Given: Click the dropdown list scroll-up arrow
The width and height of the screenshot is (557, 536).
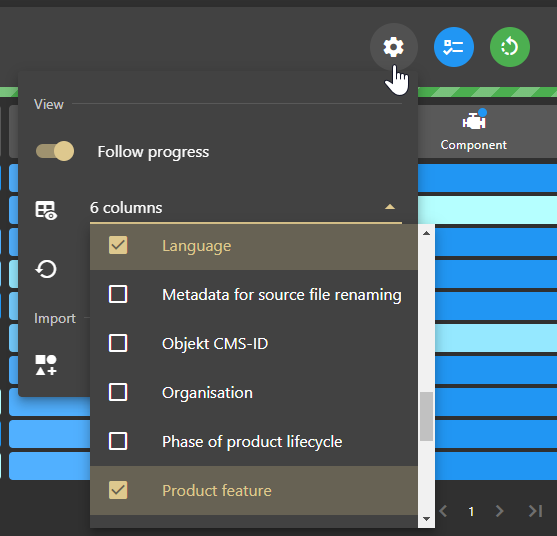Looking at the screenshot, I should coord(427,233).
